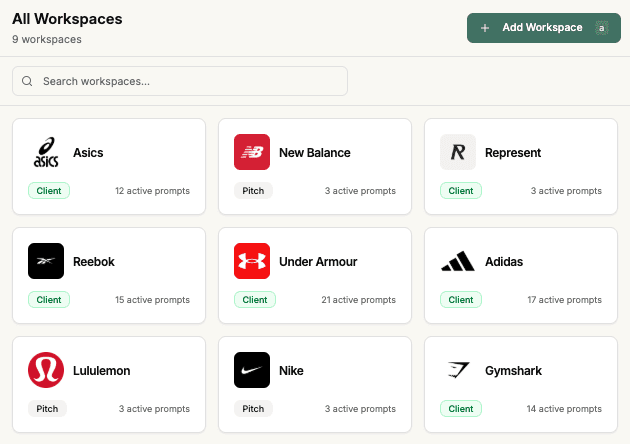Select the Gymshark logo icon
Image resolution: width=630 pixels, height=444 pixels.
(x=458, y=370)
